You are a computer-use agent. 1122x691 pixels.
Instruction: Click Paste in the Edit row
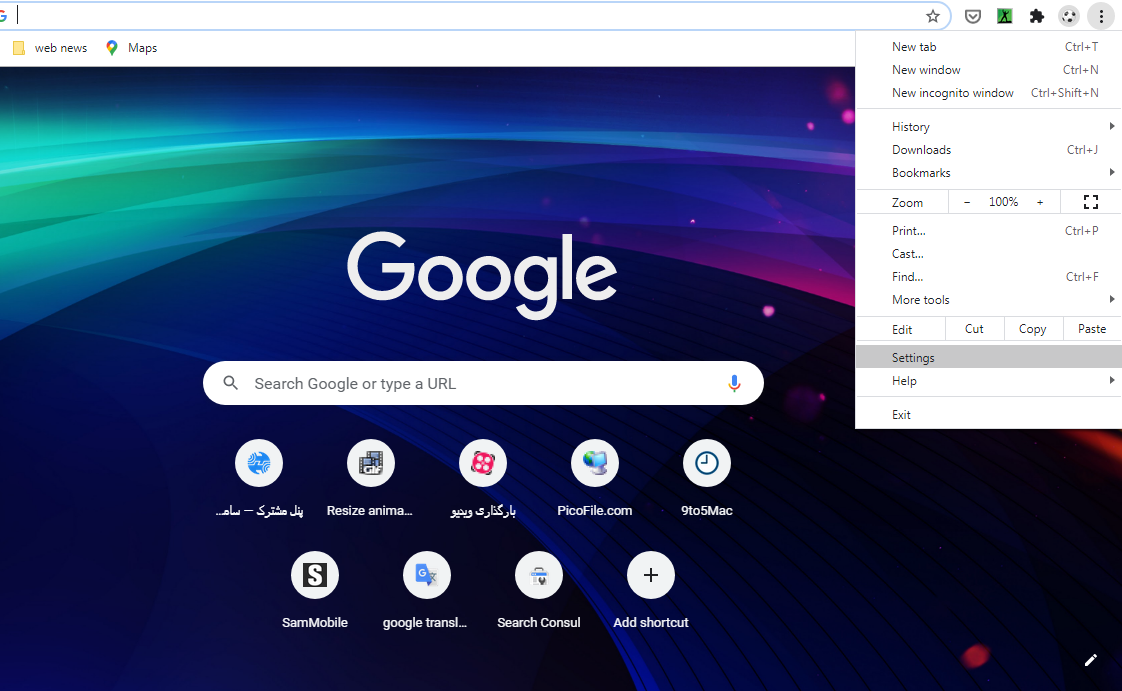click(x=1092, y=328)
